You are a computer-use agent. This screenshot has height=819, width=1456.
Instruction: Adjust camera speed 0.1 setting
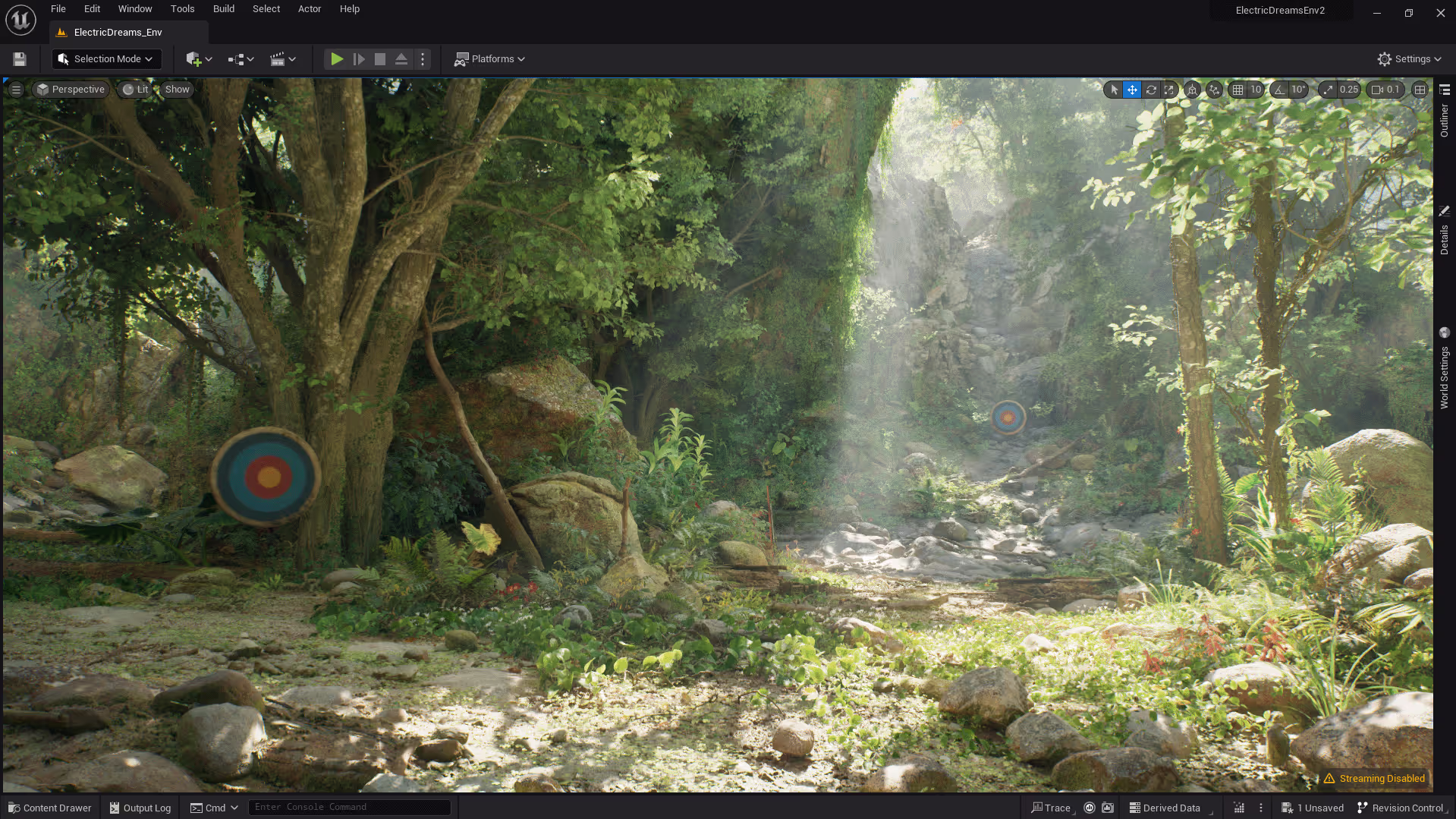(1385, 90)
